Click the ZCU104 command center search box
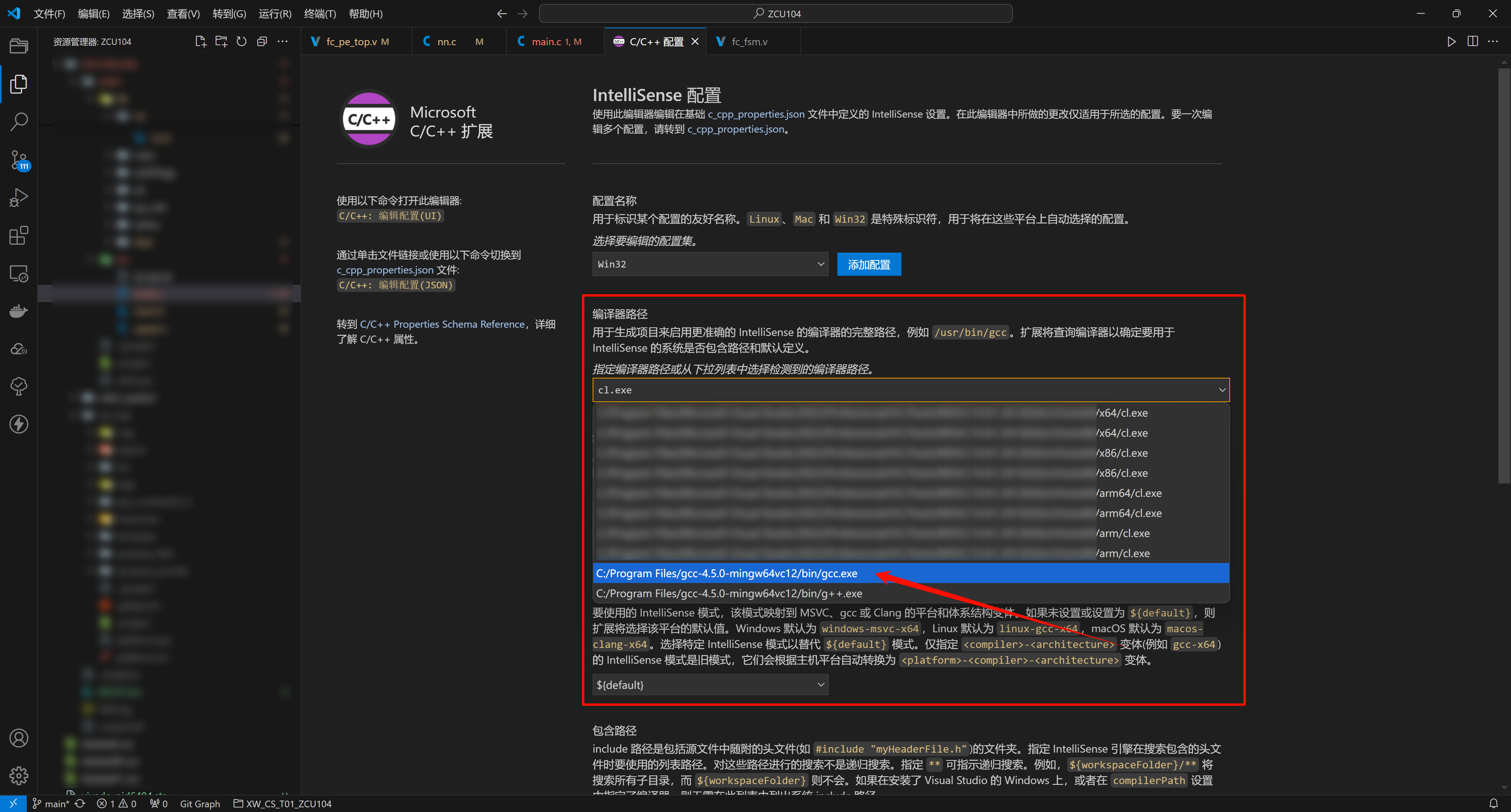This screenshot has height=812, width=1511. point(776,13)
